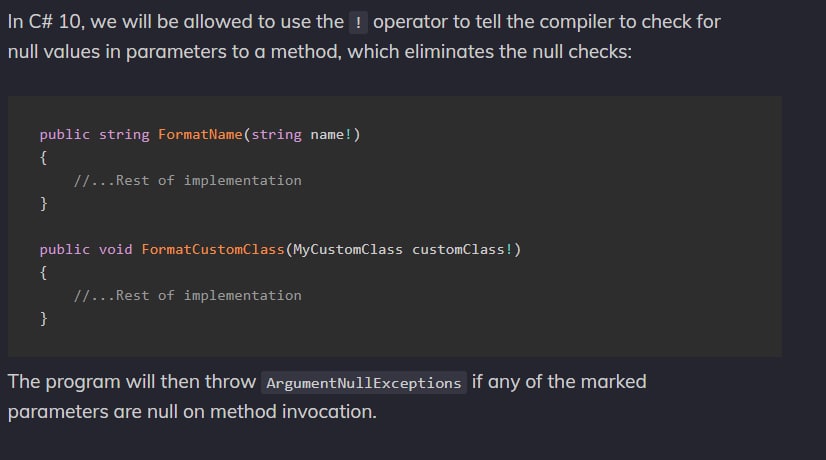Click the first '//...Rest of implementation' comment
This screenshot has height=460, width=826.
tap(188, 181)
